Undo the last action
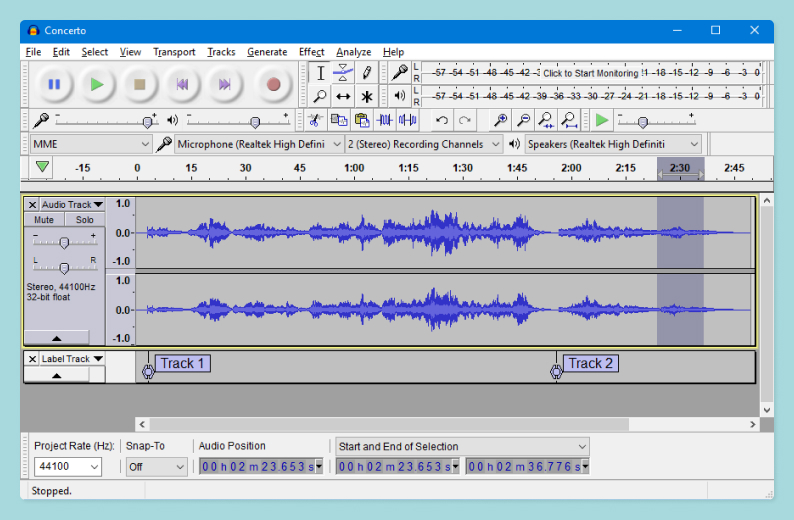Screen dimensions: 794x520 [442, 121]
